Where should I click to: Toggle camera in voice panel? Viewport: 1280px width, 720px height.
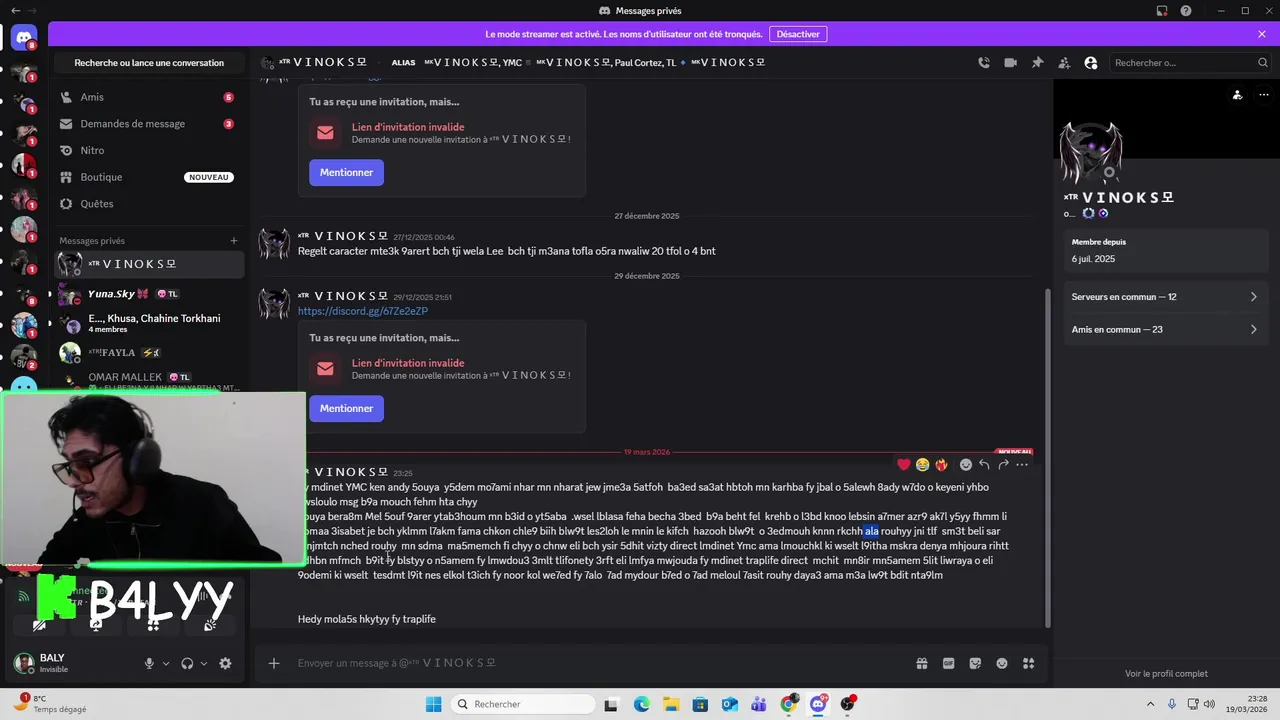point(39,624)
